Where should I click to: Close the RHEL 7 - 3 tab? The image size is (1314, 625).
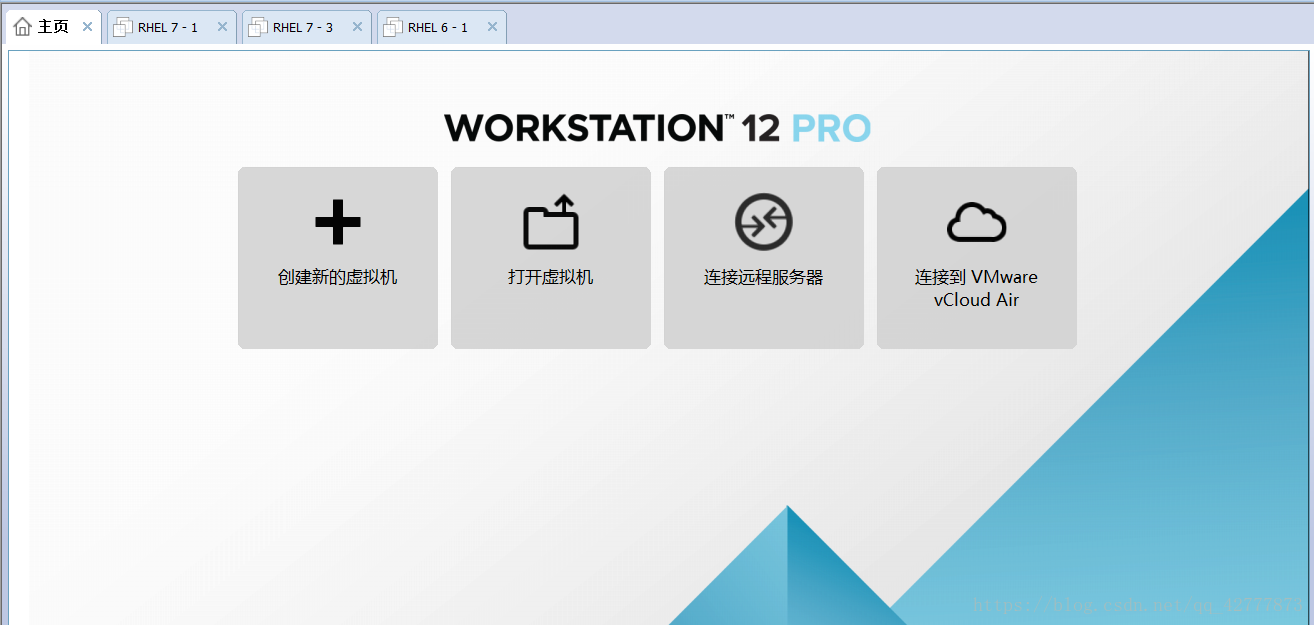pyautogui.click(x=357, y=27)
